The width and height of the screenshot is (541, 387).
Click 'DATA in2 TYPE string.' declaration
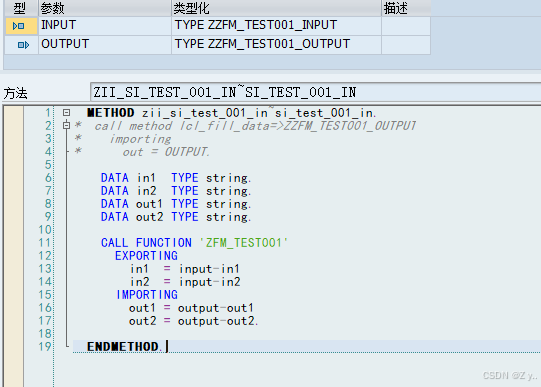tap(176, 191)
